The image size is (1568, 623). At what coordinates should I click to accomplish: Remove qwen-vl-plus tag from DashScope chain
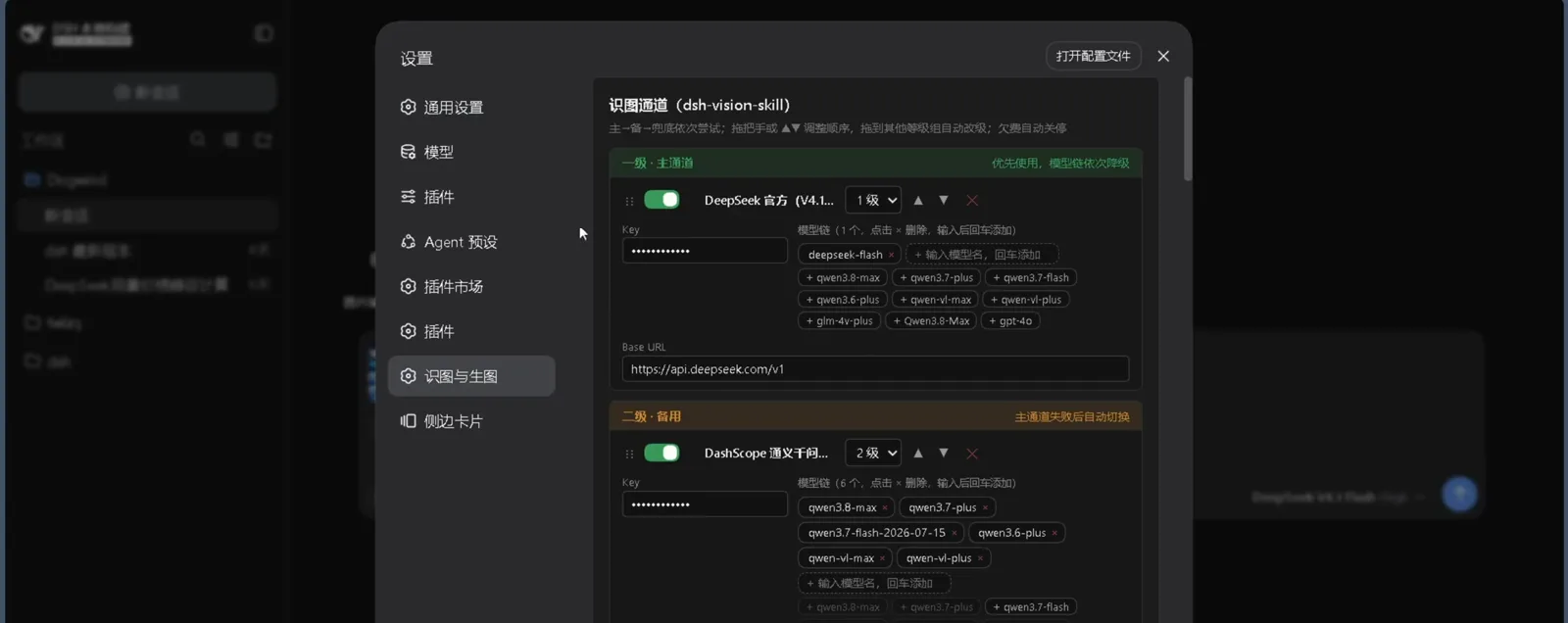point(980,558)
